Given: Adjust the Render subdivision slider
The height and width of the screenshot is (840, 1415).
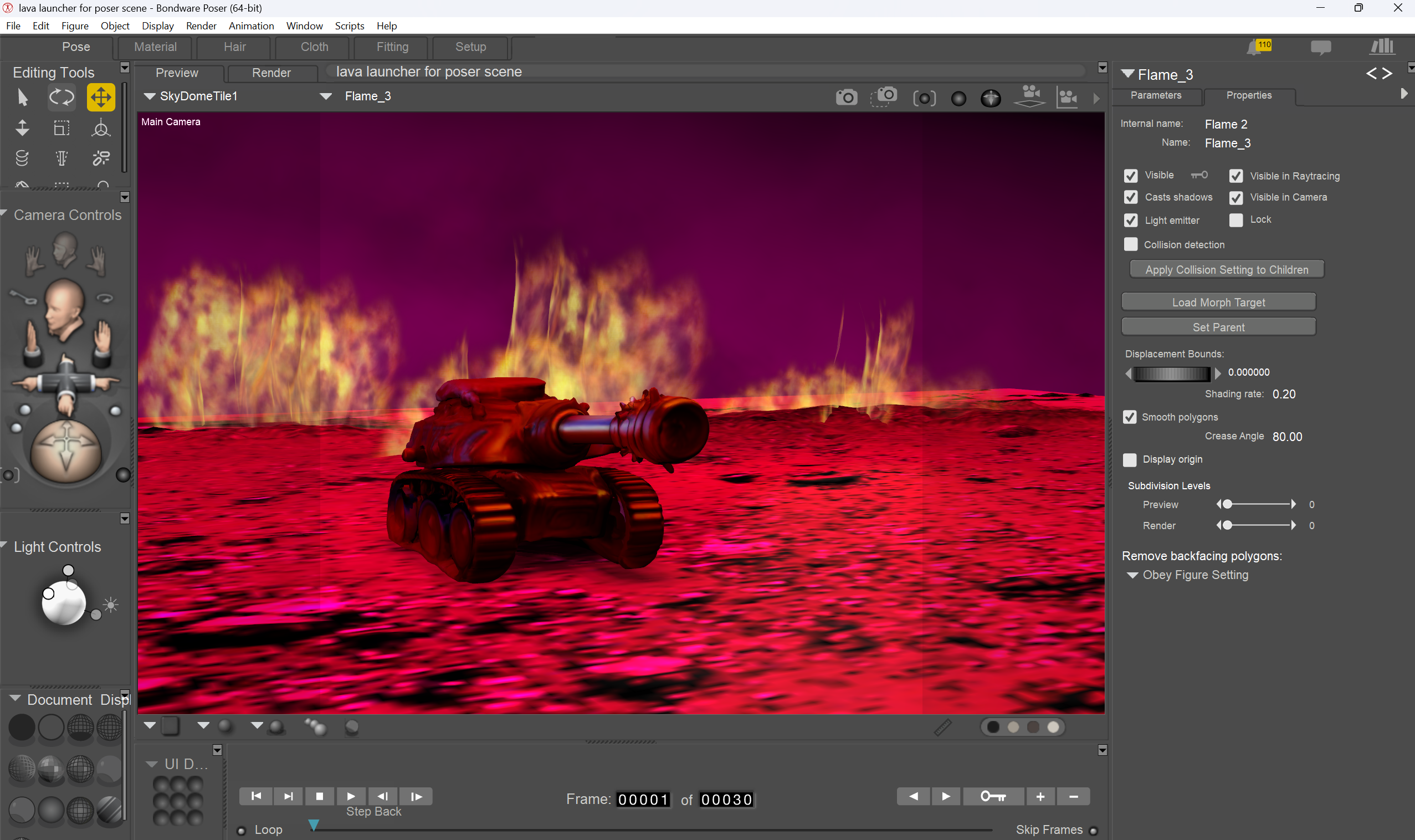Looking at the screenshot, I should click(1255, 525).
